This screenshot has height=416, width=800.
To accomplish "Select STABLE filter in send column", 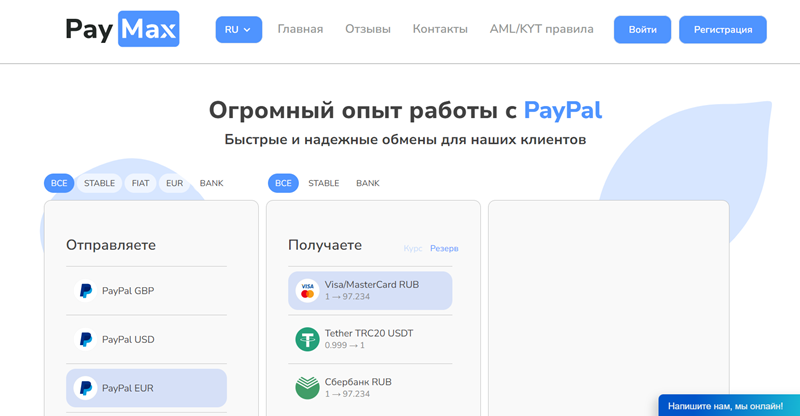I will coord(99,183).
